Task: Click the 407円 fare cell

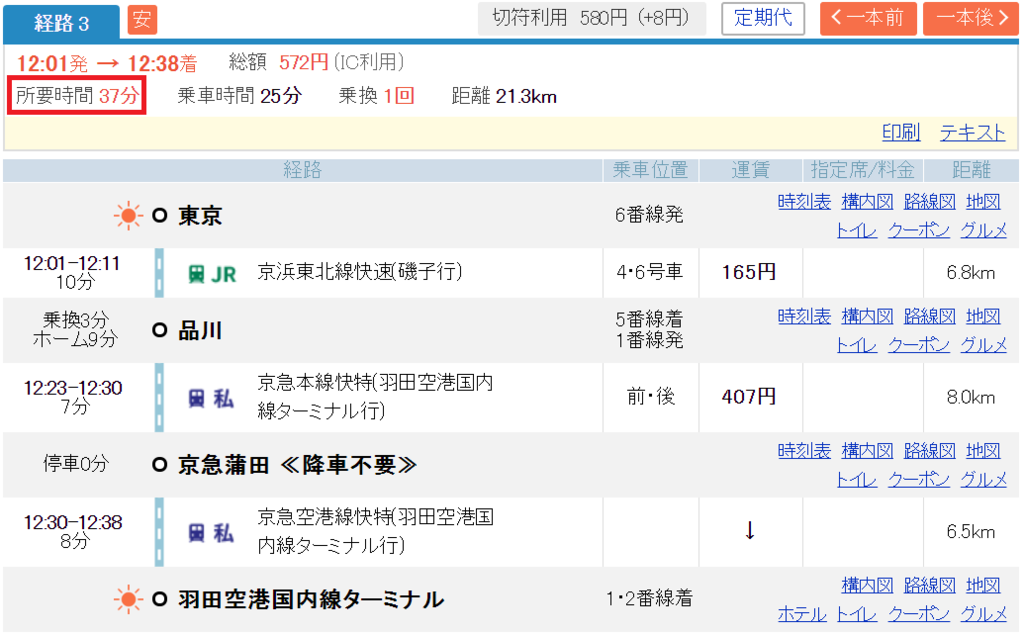Action: 749,397
